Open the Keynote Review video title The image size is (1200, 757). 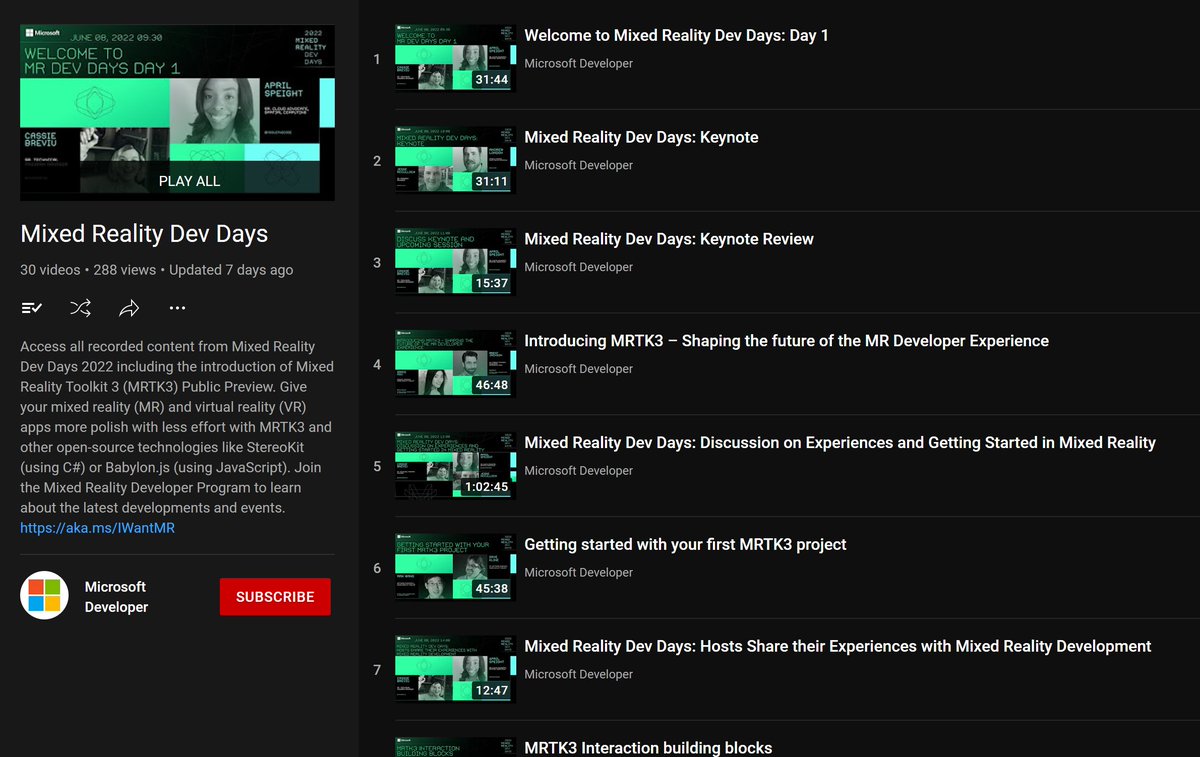(669, 239)
